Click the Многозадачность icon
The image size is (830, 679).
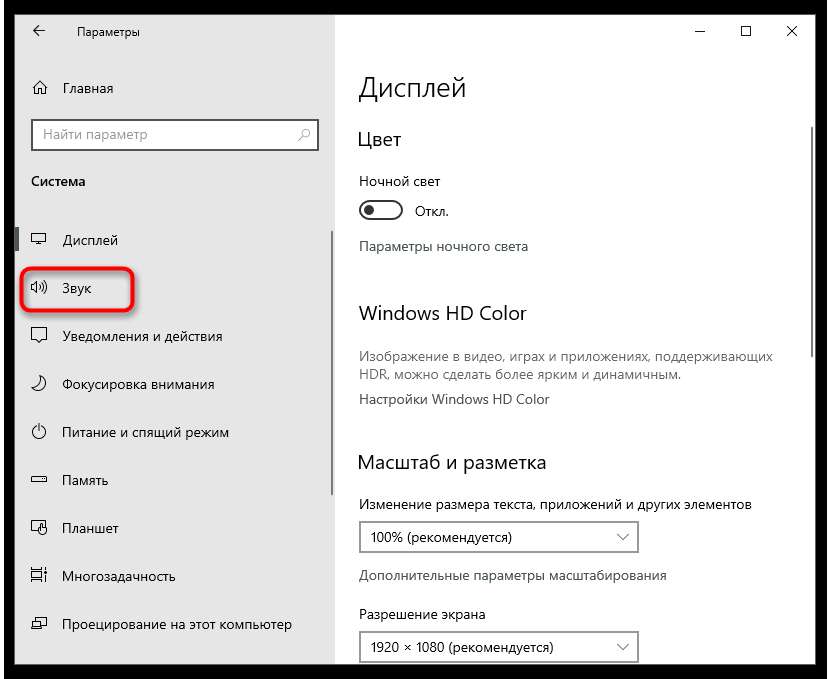[39, 575]
